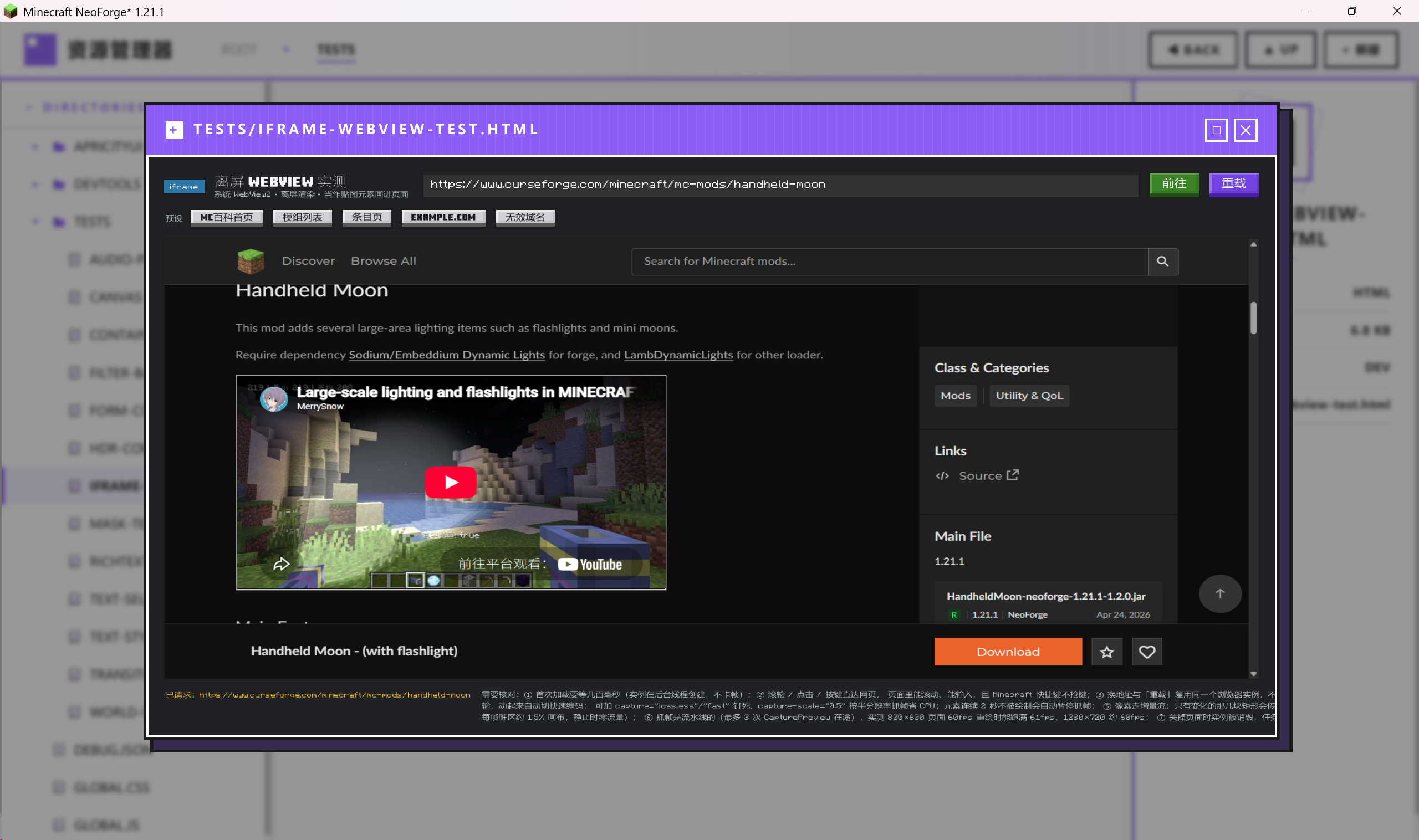Click the CurseForge grass block logo
1419x840 pixels.
click(x=251, y=261)
